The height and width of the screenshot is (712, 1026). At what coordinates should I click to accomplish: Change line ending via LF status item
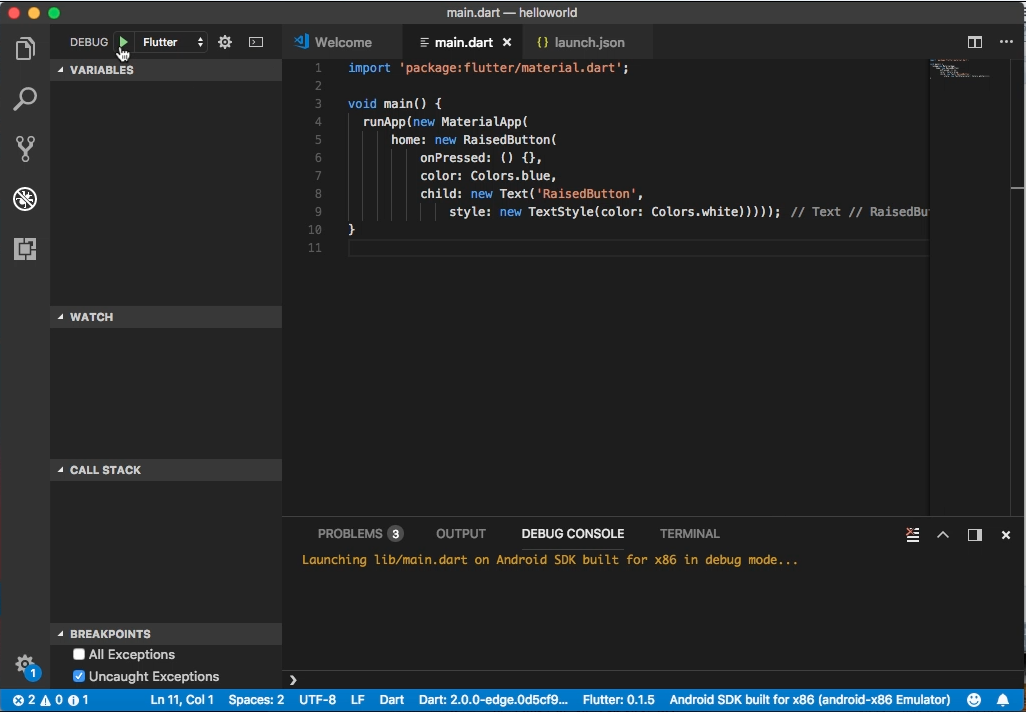tap(357, 700)
